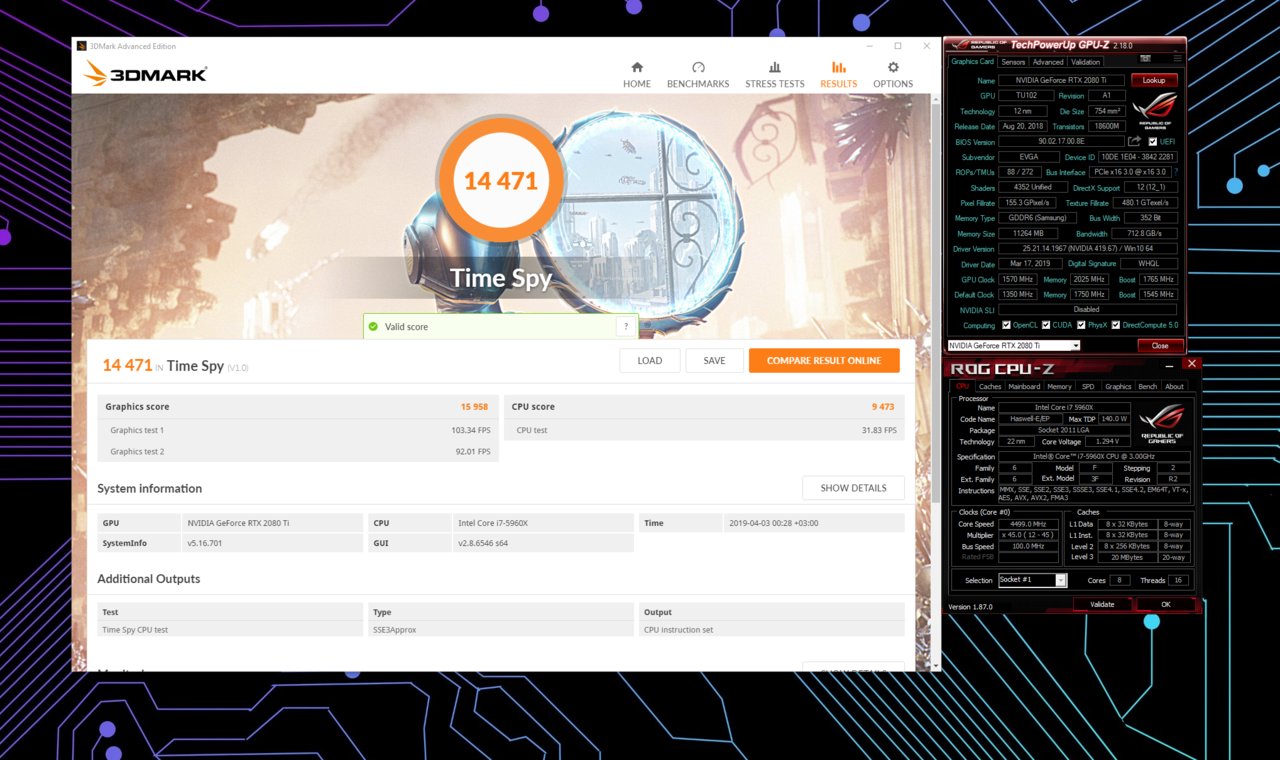This screenshot has height=760, width=1280.
Task: Click the BIOS share/export icon in GPU-Z
Action: click(1134, 142)
